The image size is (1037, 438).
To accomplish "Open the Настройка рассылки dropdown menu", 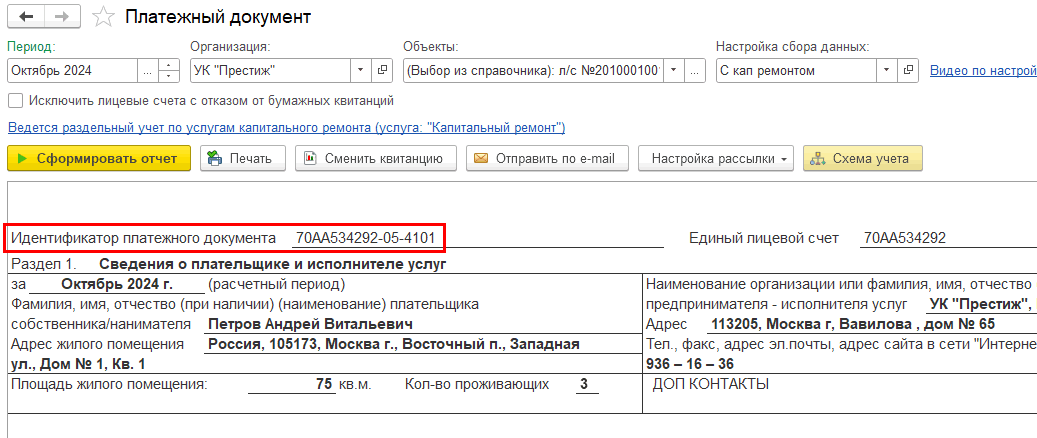I will (715, 158).
